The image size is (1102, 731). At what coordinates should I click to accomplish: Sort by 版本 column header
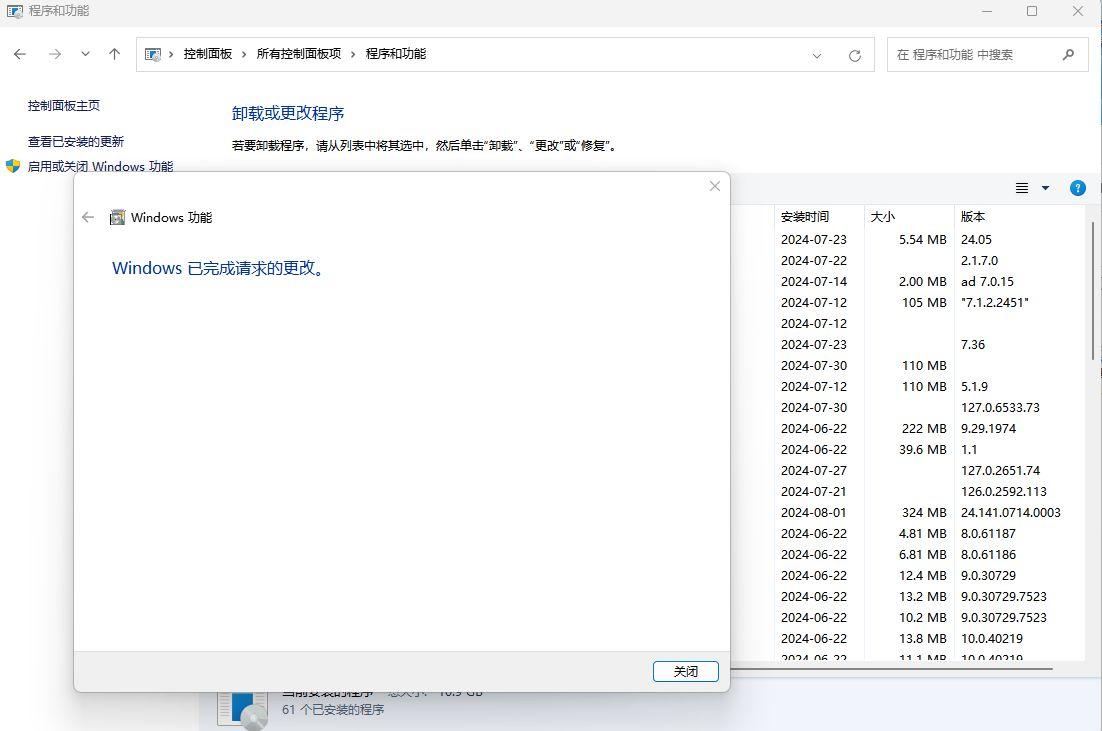1019,216
